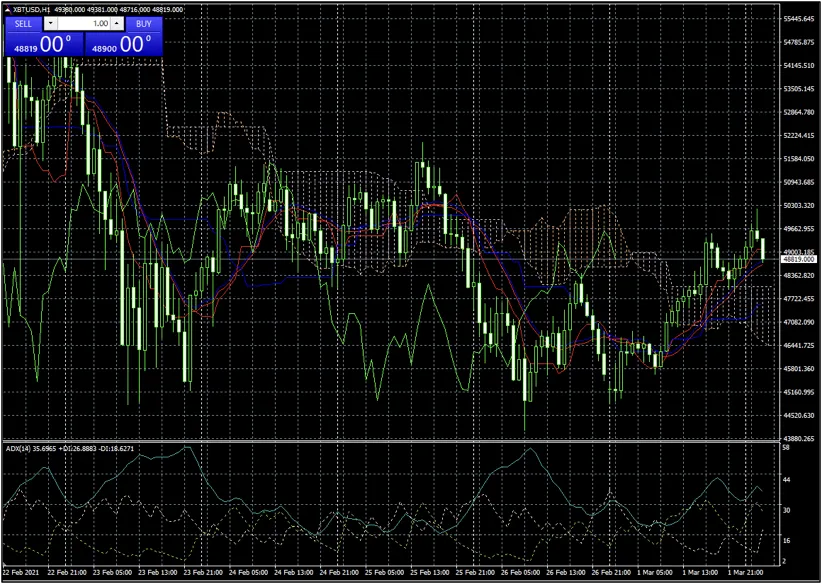822x584 pixels.
Task: Click the 55445.645 price axis value
Action: pos(799,19)
